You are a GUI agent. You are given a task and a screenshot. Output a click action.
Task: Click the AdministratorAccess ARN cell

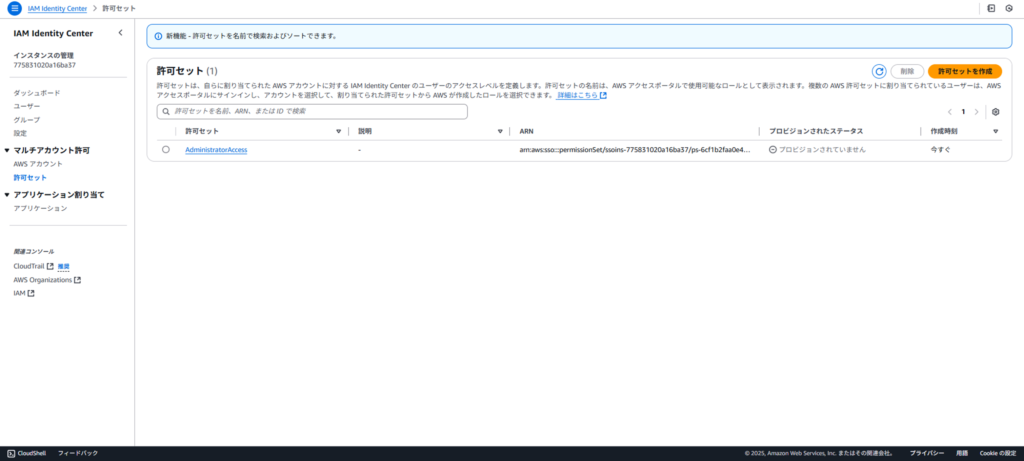635,150
